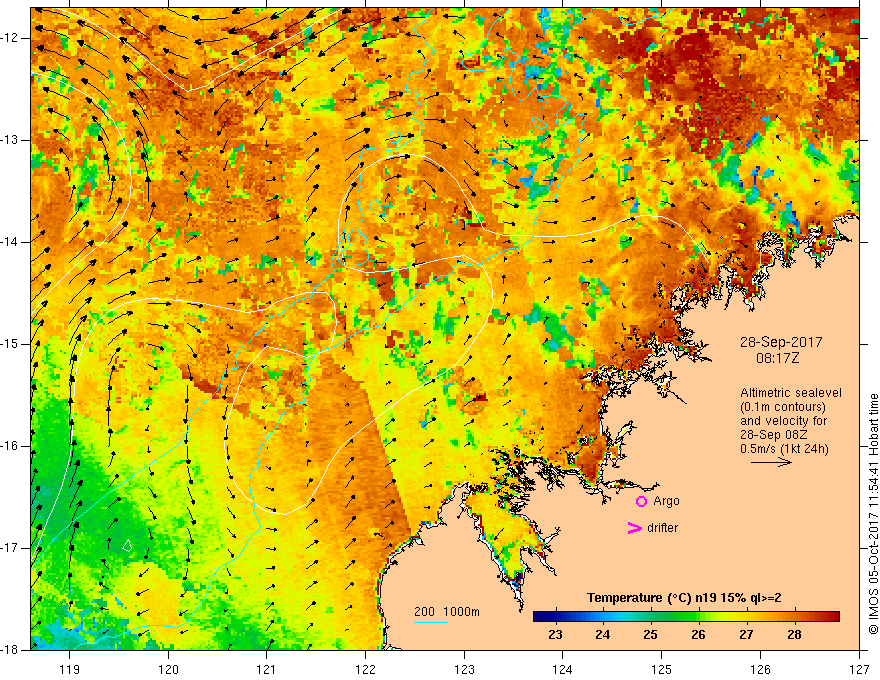Click the longitude axis label 122
The height and width of the screenshot is (680, 880).
365,669
